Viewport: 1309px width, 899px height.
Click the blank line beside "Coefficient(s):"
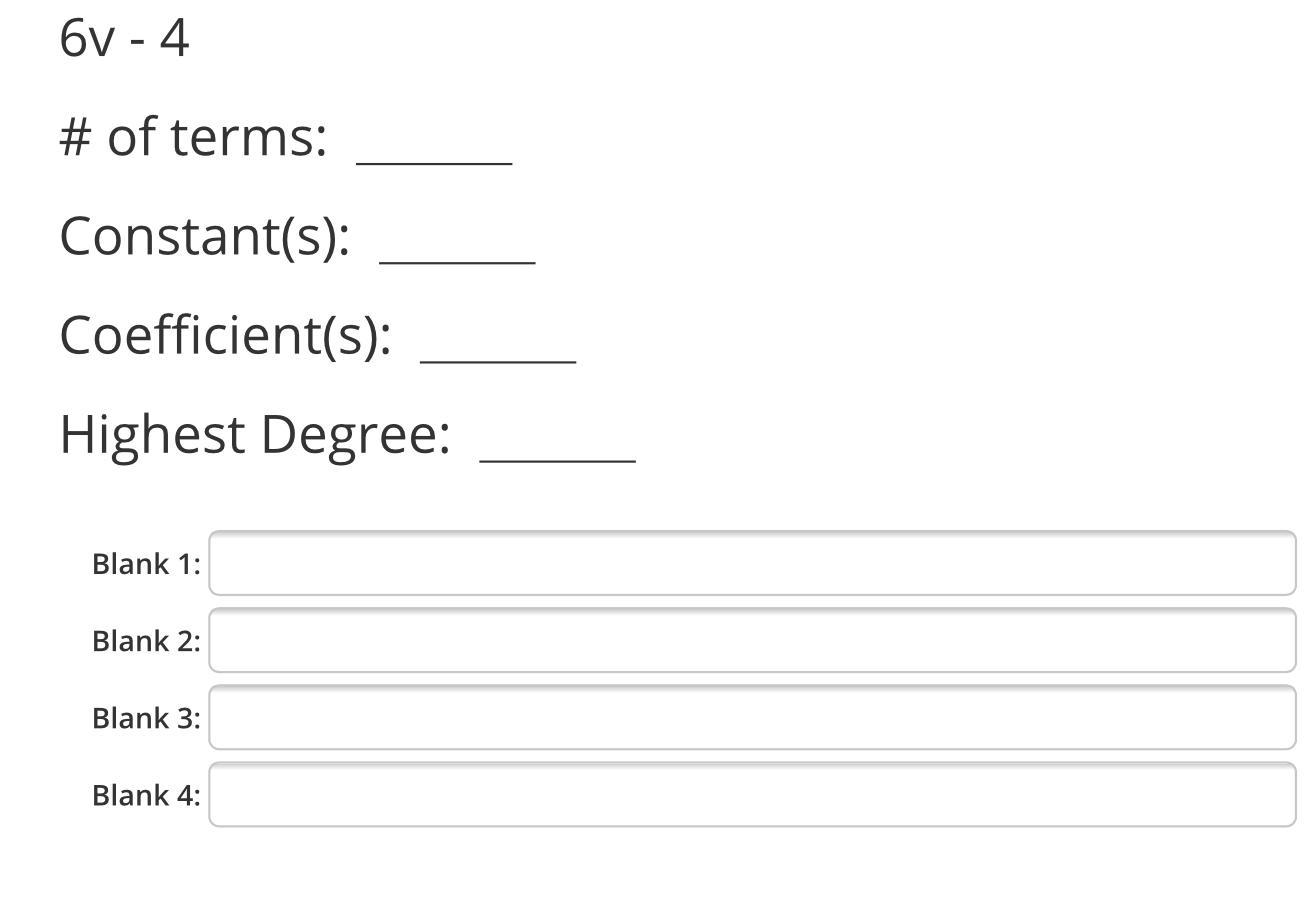coord(498,357)
